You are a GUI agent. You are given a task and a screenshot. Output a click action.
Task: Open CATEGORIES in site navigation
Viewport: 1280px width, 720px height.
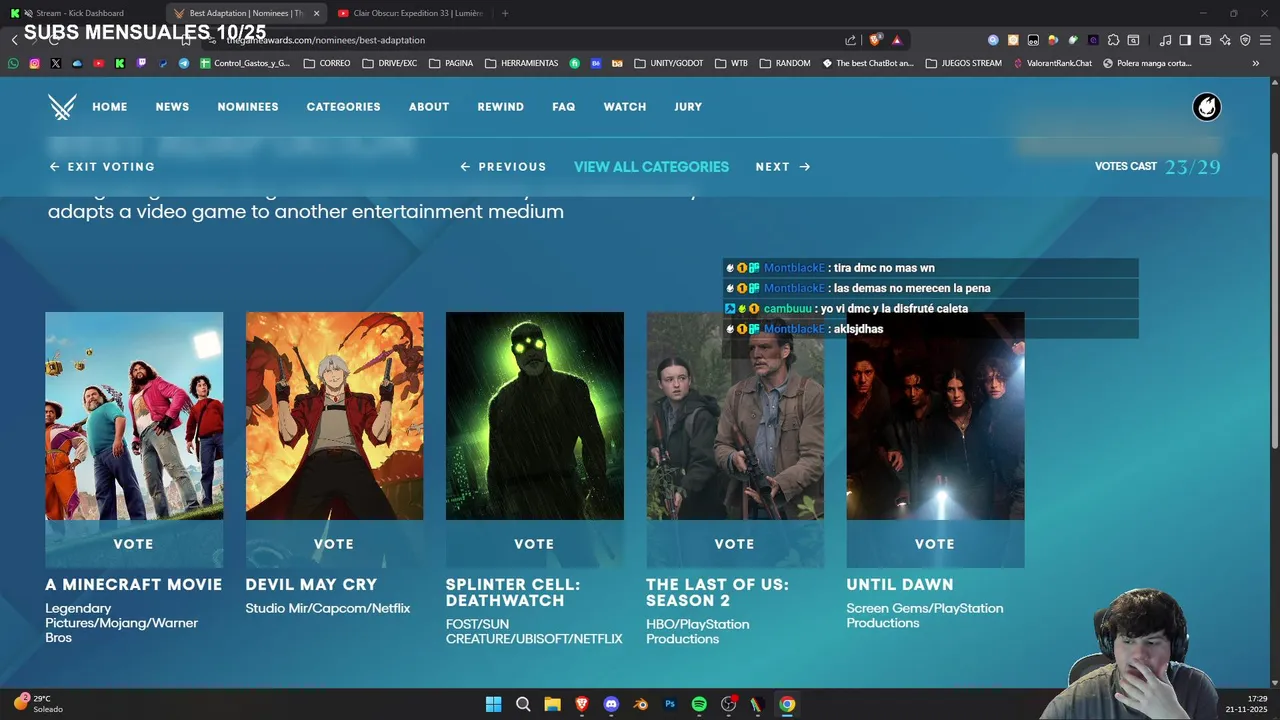click(x=343, y=107)
